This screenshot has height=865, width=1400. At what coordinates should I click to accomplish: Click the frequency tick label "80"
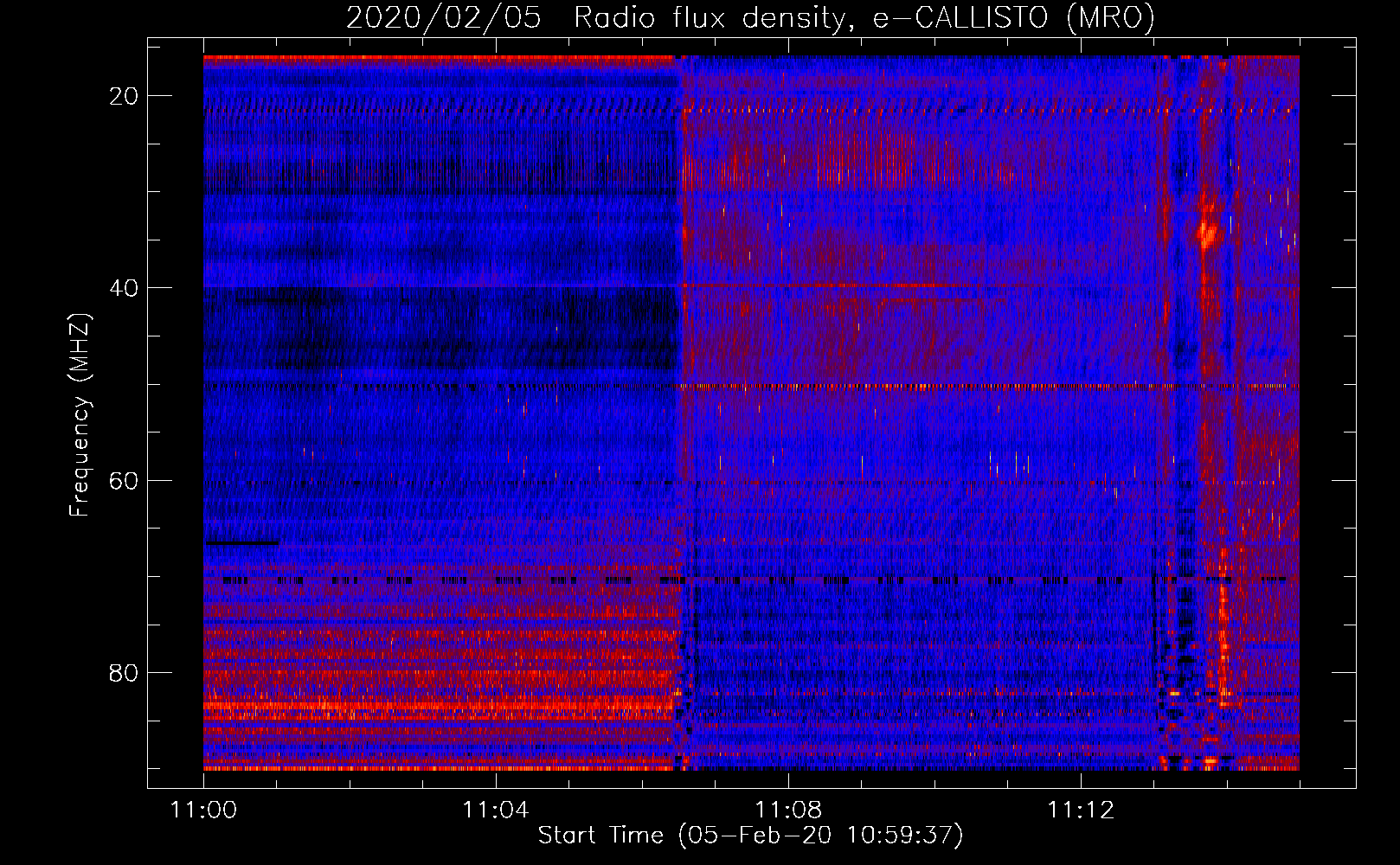[125, 672]
